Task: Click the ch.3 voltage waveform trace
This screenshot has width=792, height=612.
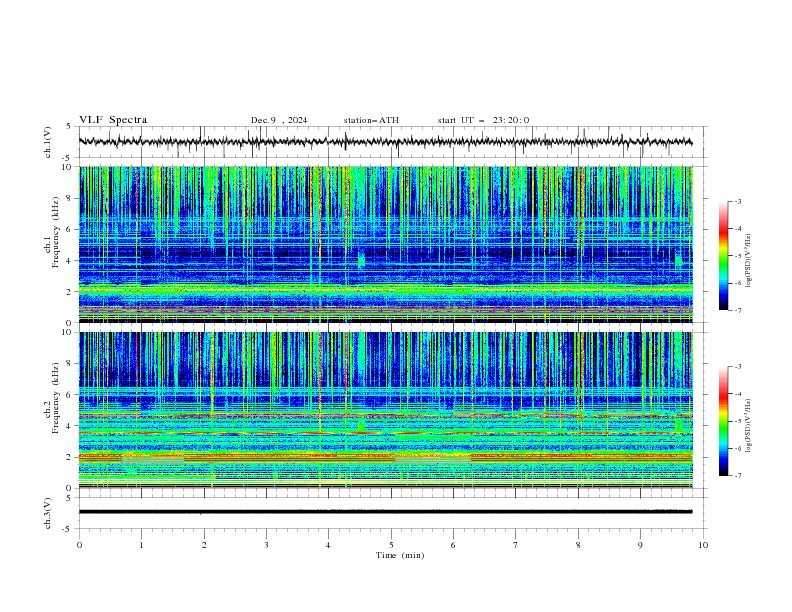Action: [x=385, y=512]
